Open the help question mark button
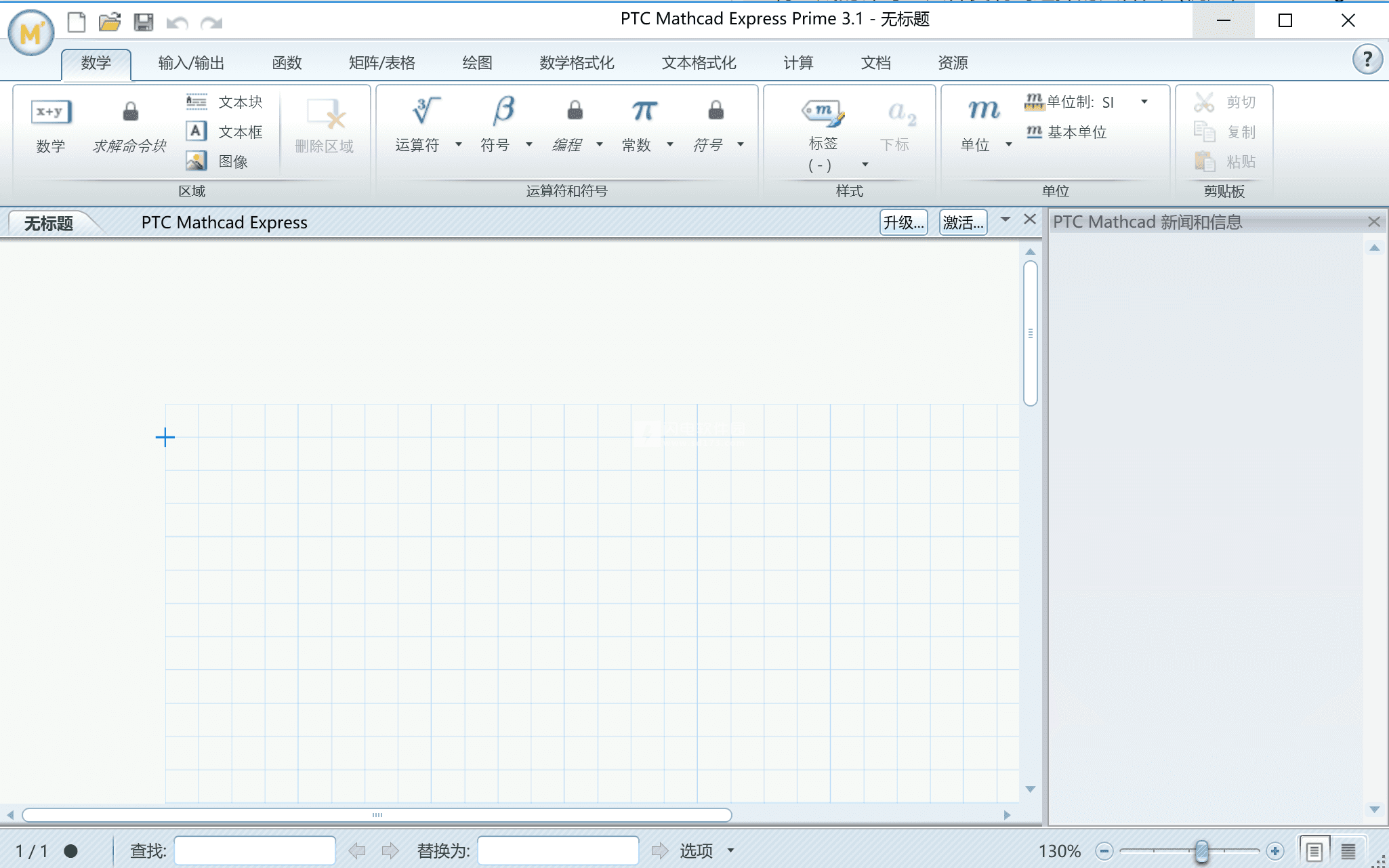The height and width of the screenshot is (868, 1389). pos(1367,60)
